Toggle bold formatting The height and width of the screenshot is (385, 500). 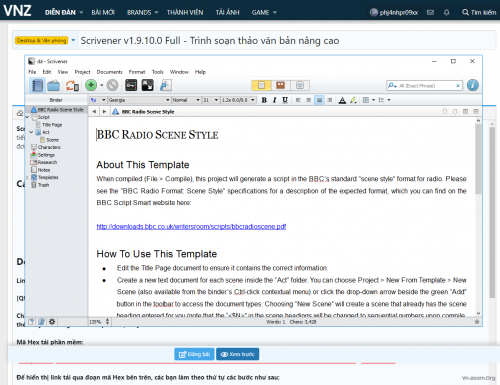coord(264,100)
